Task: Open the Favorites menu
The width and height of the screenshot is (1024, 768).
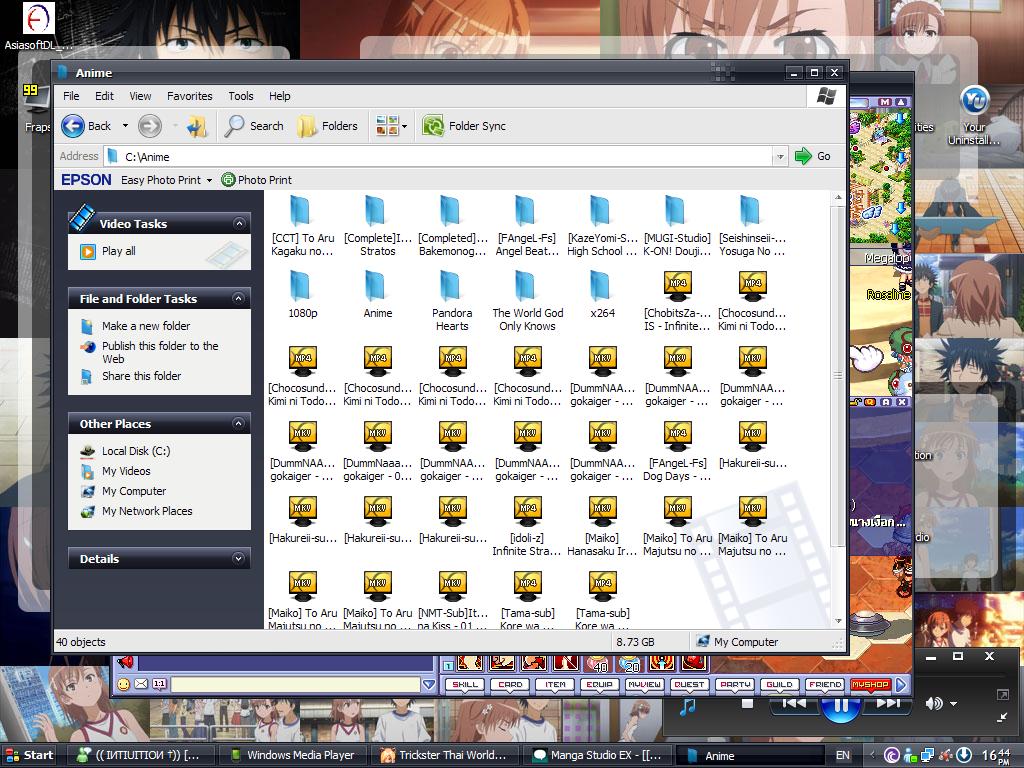Action: tap(189, 96)
